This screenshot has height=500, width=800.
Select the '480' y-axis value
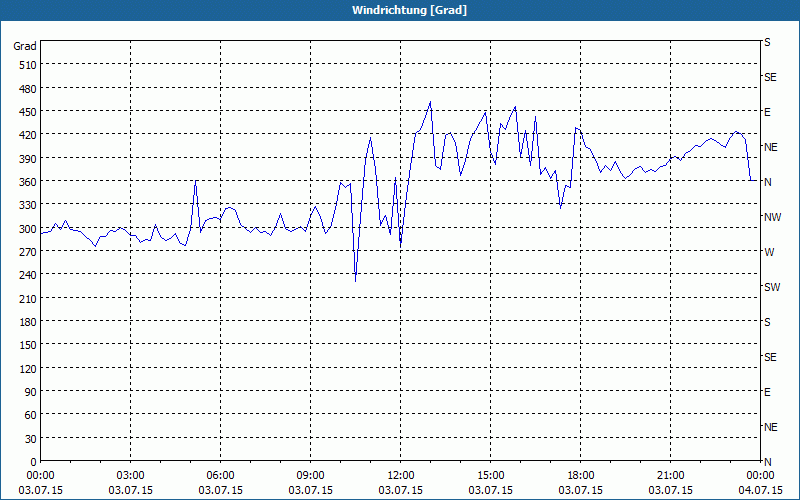coord(29,89)
